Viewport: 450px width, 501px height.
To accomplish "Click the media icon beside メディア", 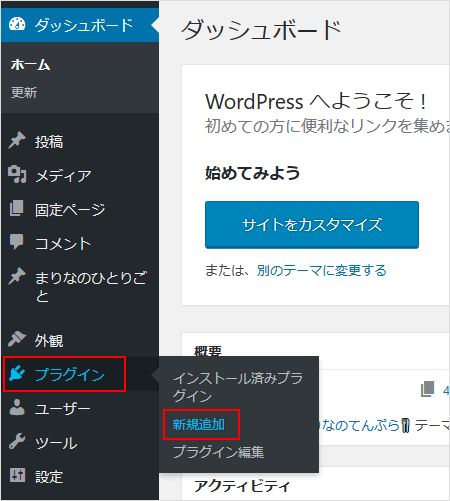I will tap(17, 174).
